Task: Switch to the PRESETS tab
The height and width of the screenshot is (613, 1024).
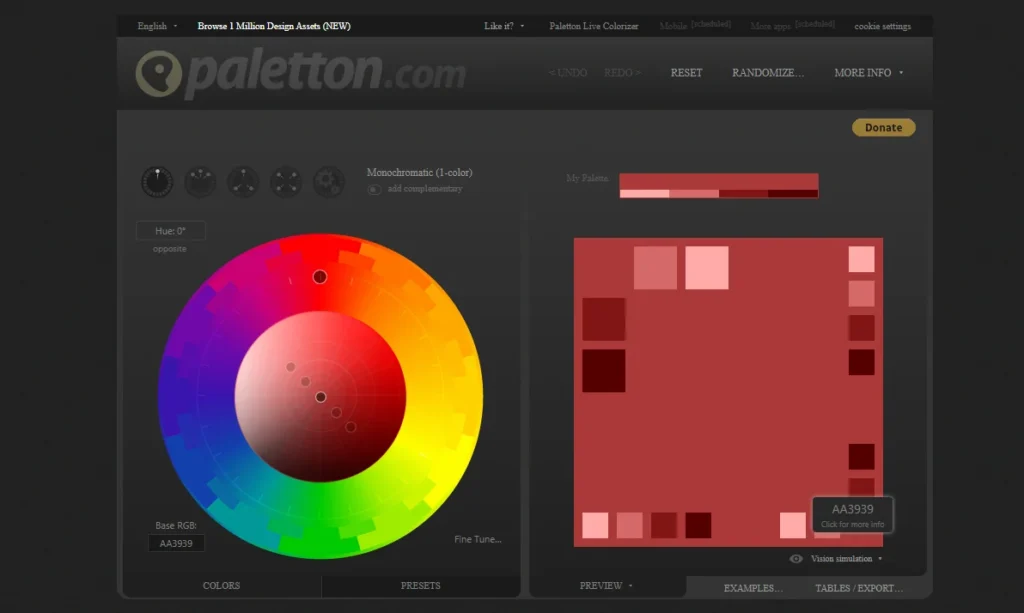Action: point(420,586)
